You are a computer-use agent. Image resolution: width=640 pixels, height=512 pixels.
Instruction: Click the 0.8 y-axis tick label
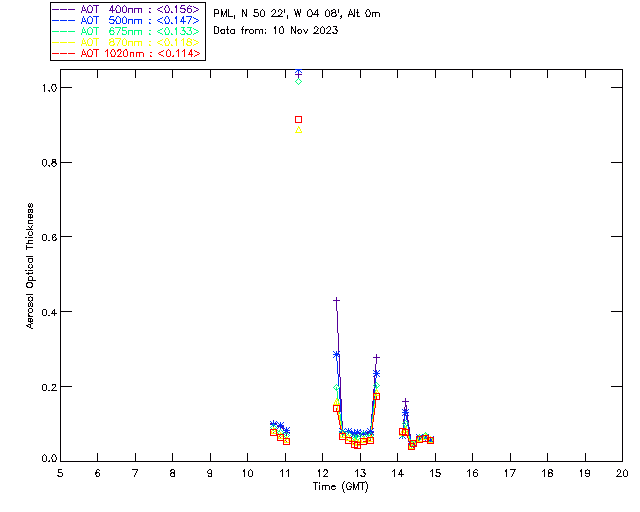pyautogui.click(x=49, y=163)
